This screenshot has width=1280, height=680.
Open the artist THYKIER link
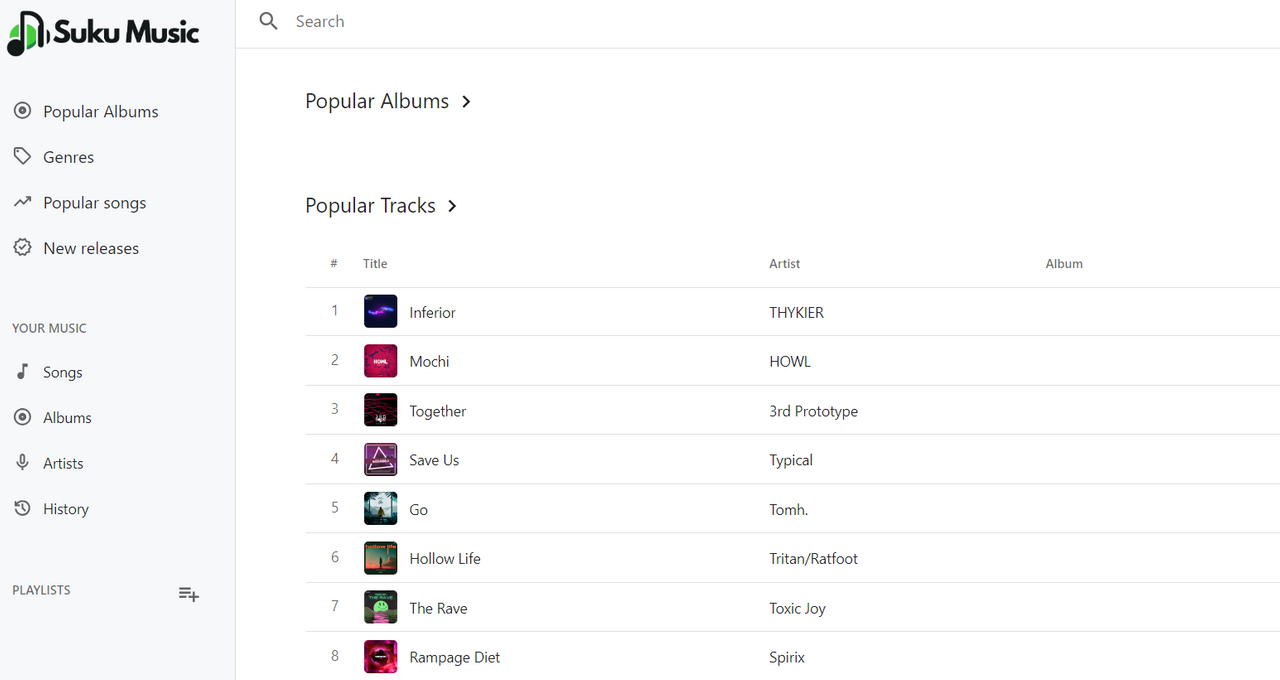point(796,313)
